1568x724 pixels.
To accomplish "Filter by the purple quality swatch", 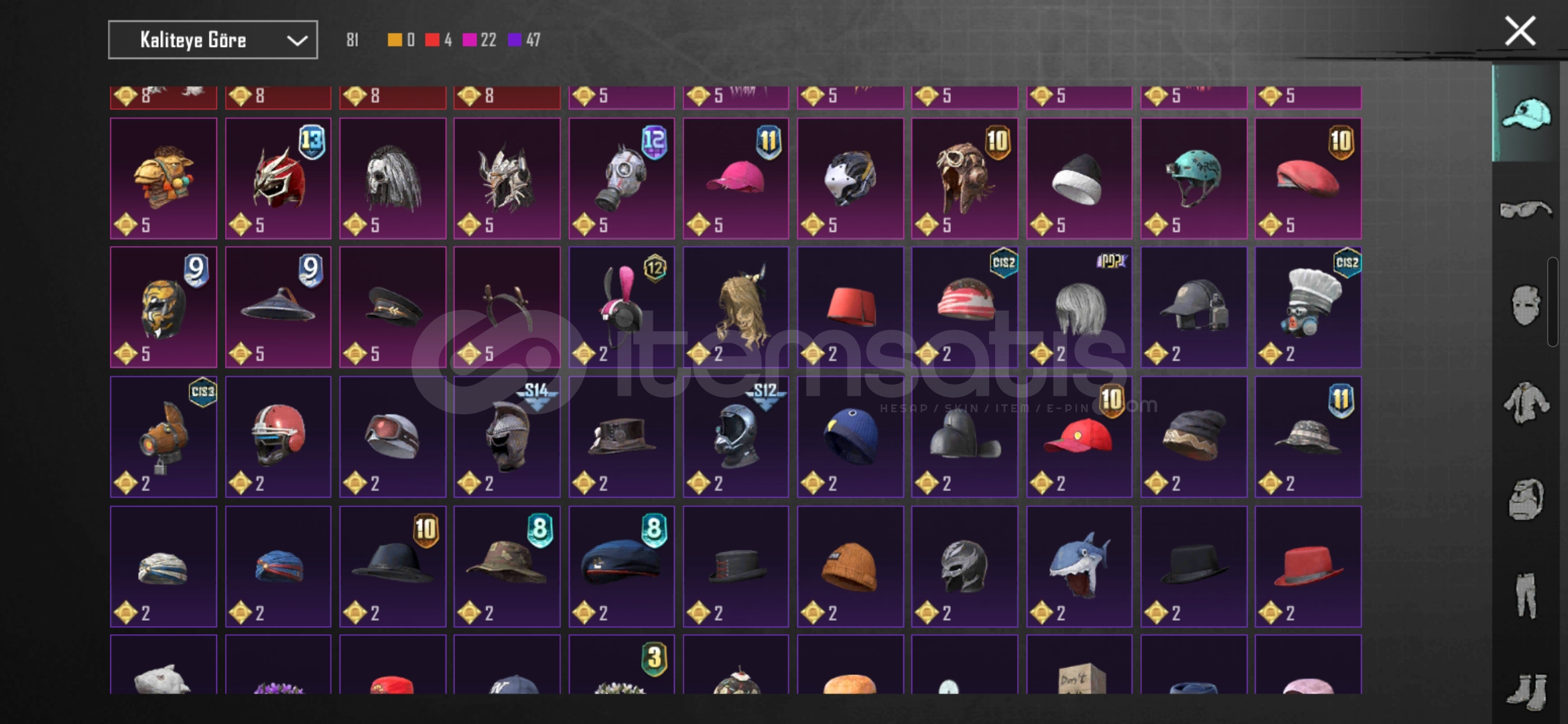I will point(515,40).
